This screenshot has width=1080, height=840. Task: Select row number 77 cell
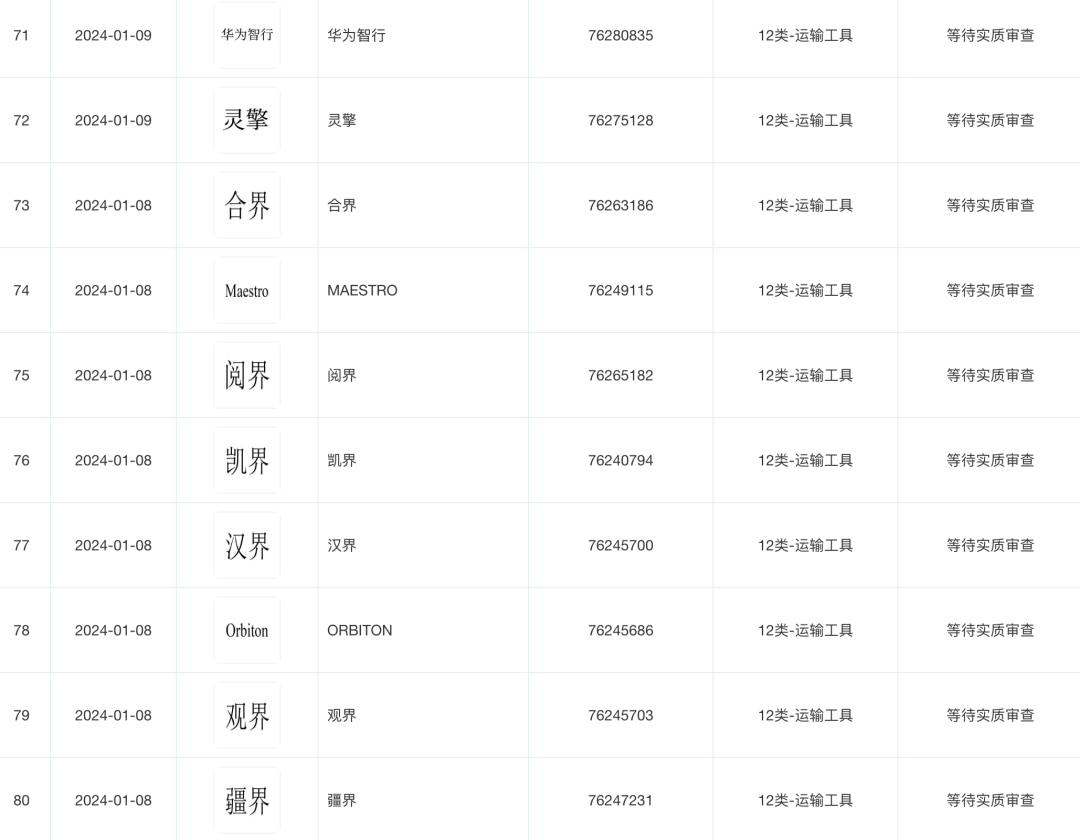click(x=22, y=545)
